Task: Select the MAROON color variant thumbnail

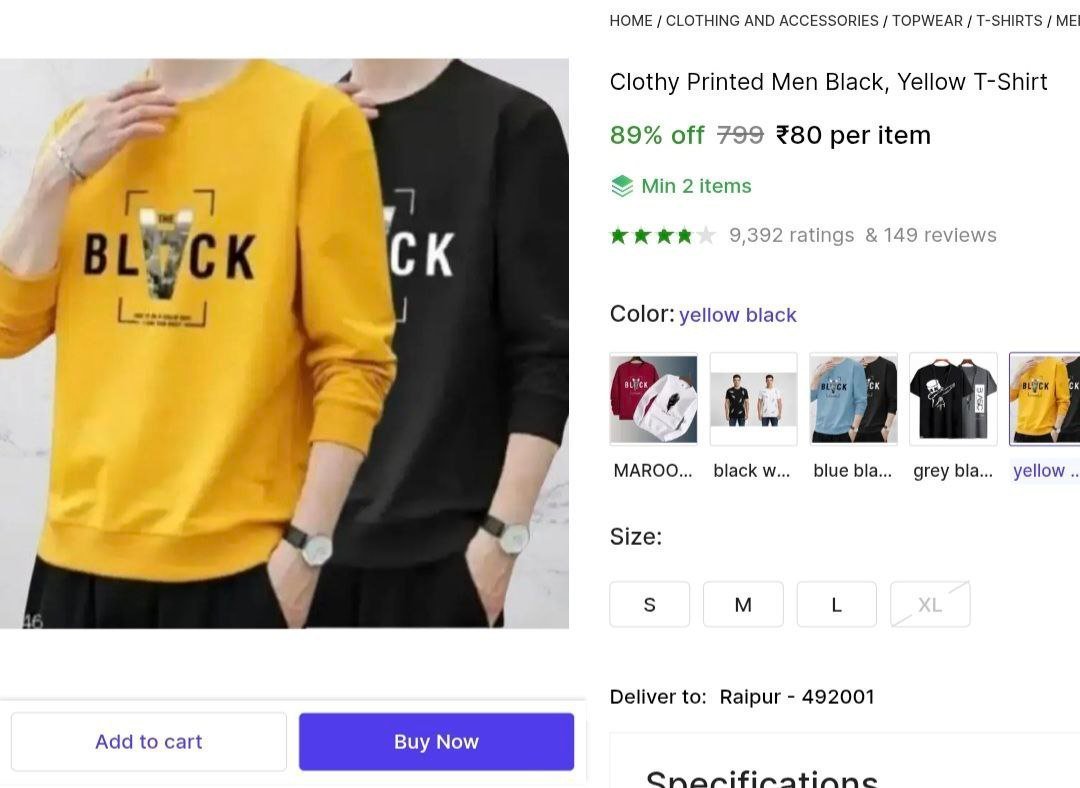Action: point(653,398)
